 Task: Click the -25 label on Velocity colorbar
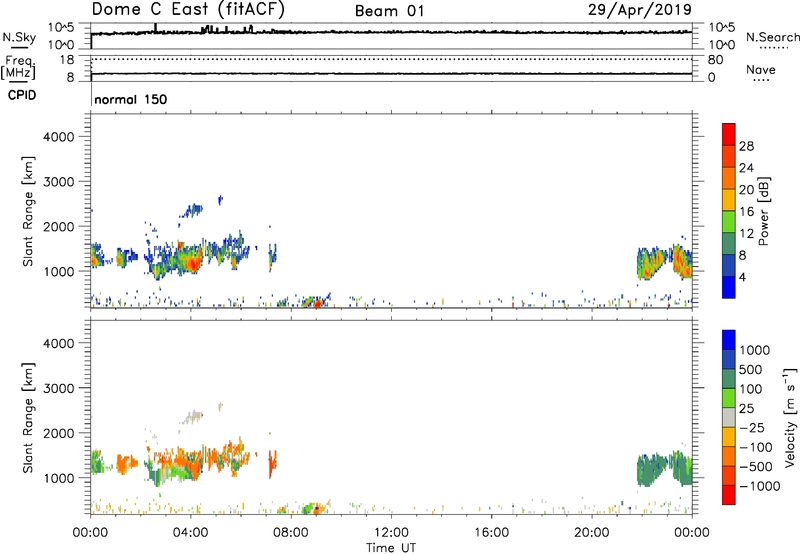coord(752,428)
